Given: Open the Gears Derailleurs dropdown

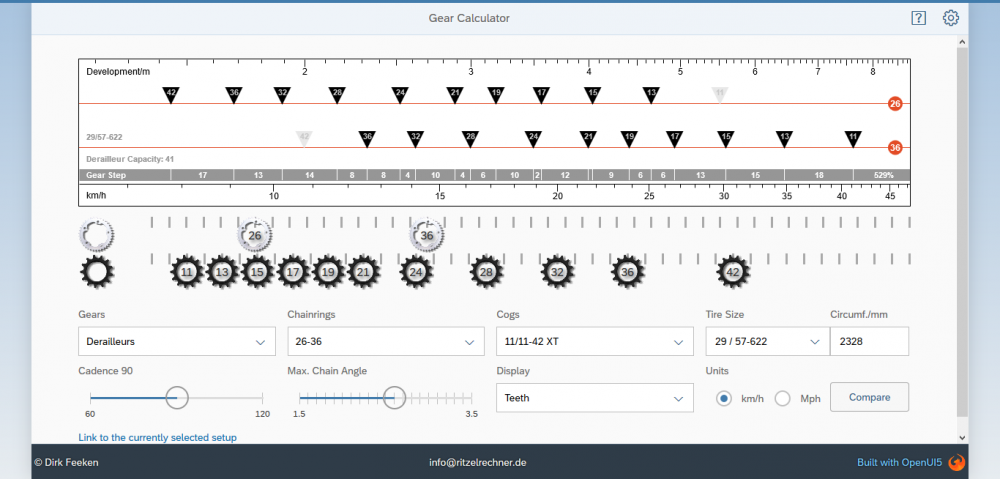Looking at the screenshot, I should [x=176, y=341].
